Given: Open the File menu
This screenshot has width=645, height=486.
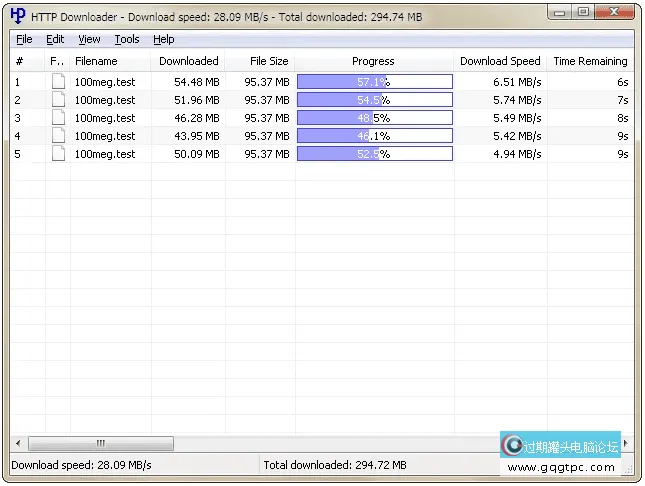Looking at the screenshot, I should [24, 39].
